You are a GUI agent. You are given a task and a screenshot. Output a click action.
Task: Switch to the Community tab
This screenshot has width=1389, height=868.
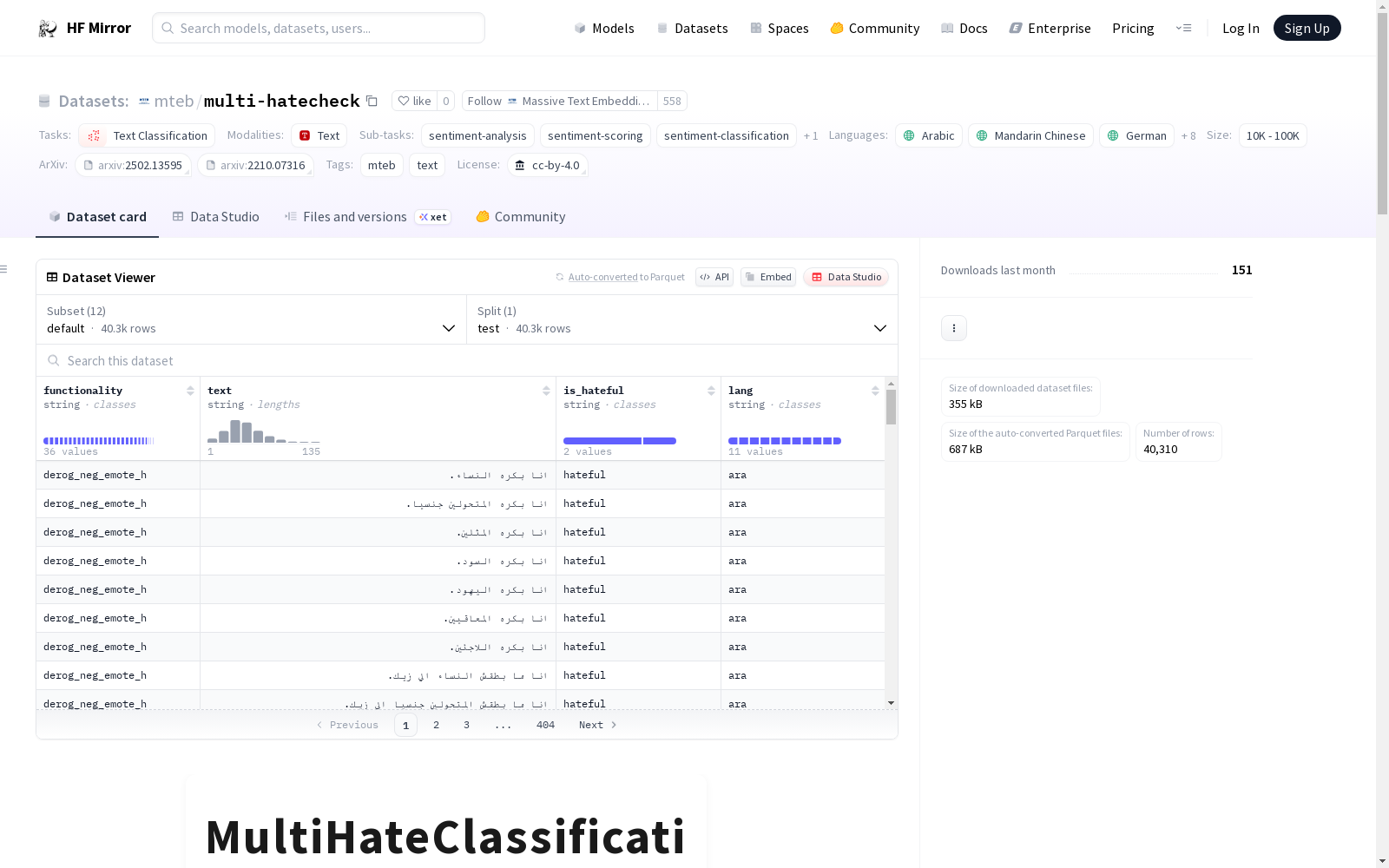521,217
